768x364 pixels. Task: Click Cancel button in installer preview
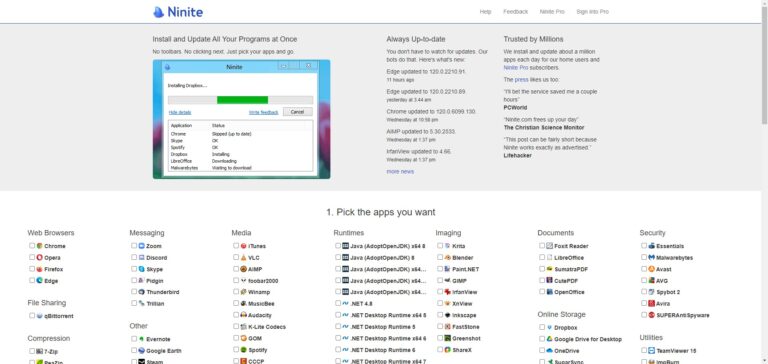coord(297,112)
